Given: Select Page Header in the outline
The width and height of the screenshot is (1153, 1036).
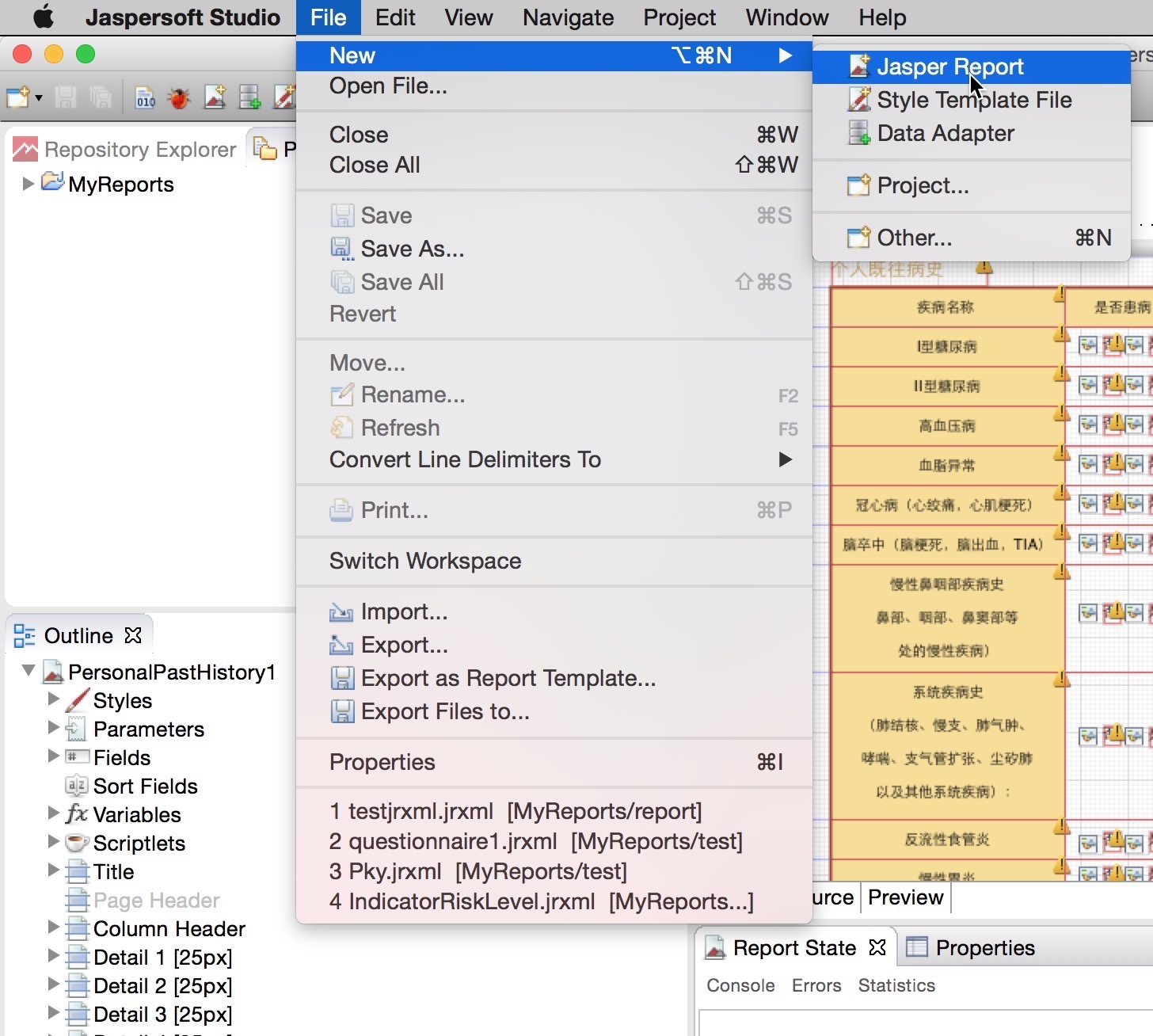Looking at the screenshot, I should coord(157,900).
